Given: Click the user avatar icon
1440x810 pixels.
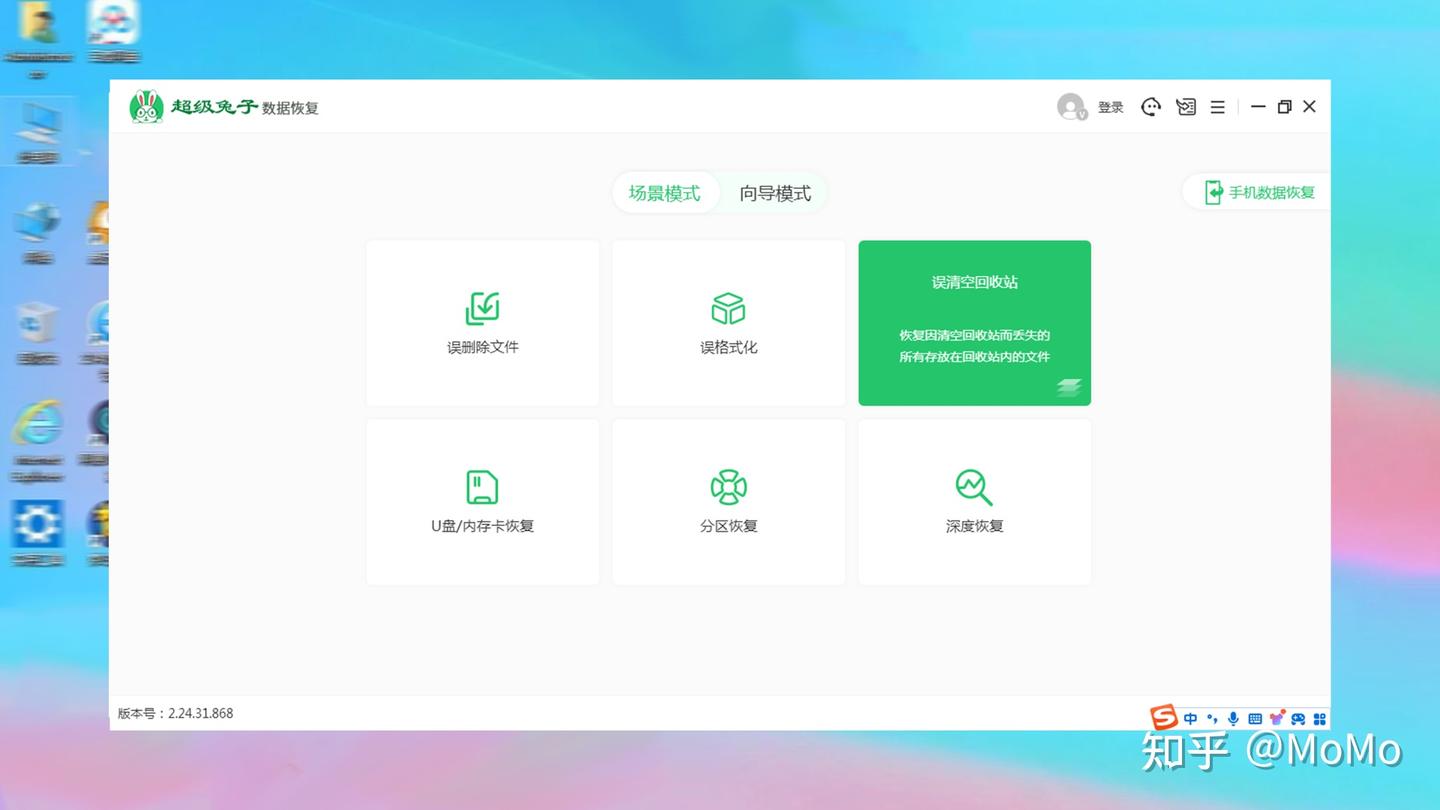Looking at the screenshot, I should pyautogui.click(x=1071, y=107).
